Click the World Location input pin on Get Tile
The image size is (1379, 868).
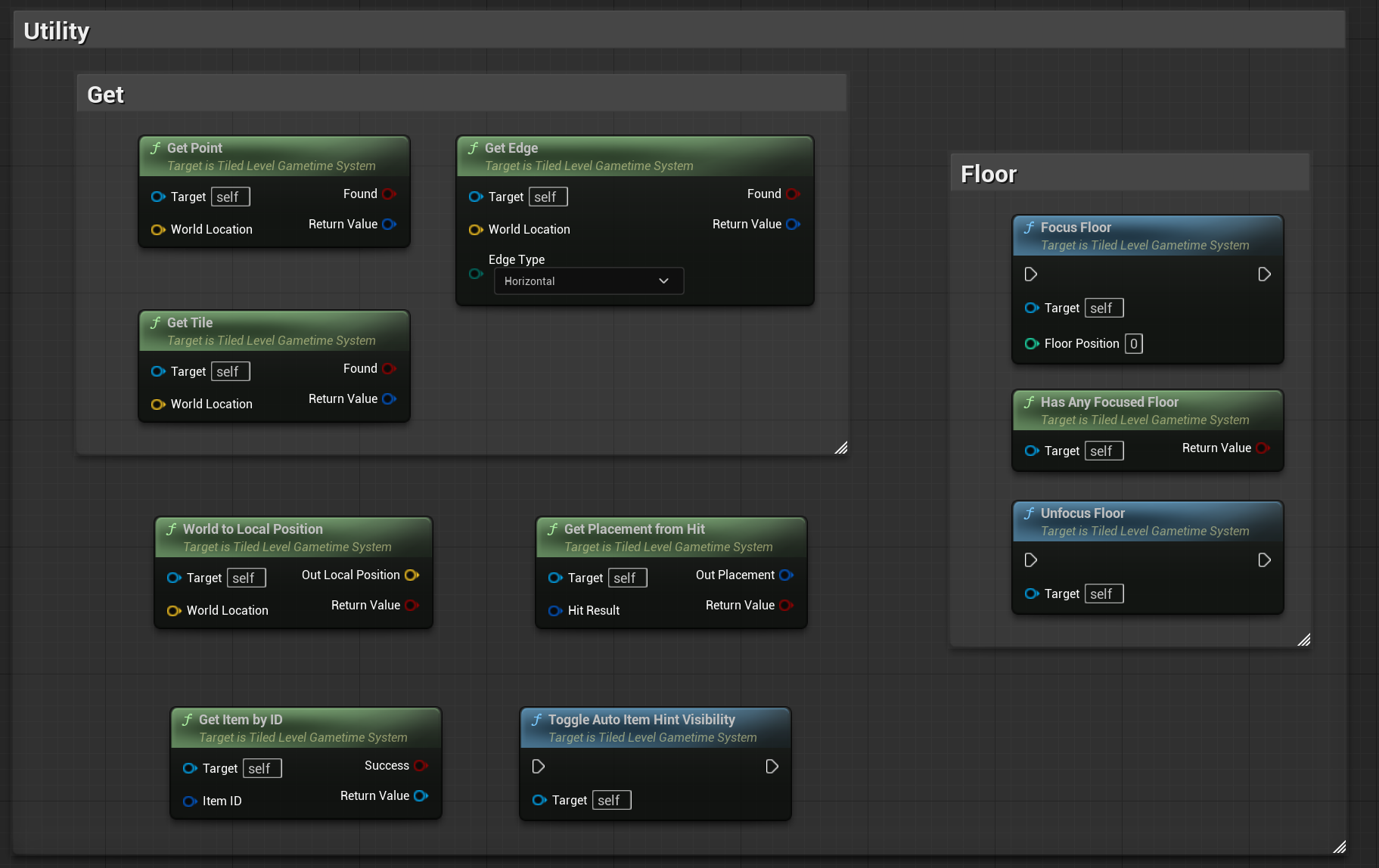[x=158, y=405]
